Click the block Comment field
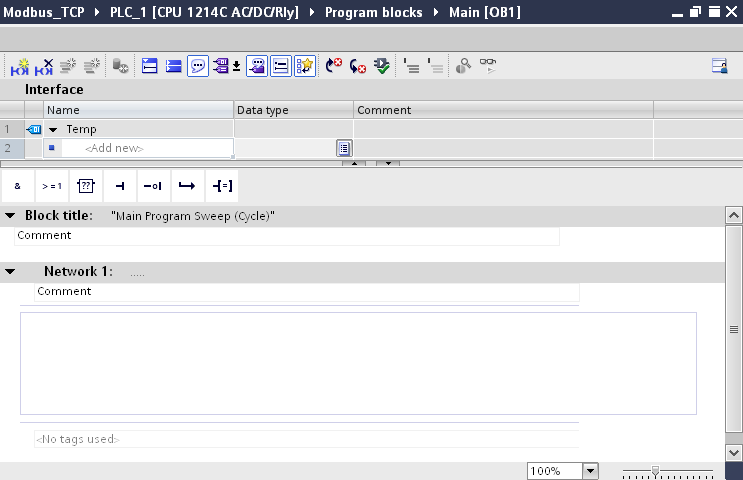Image resolution: width=743 pixels, height=480 pixels. tap(287, 236)
